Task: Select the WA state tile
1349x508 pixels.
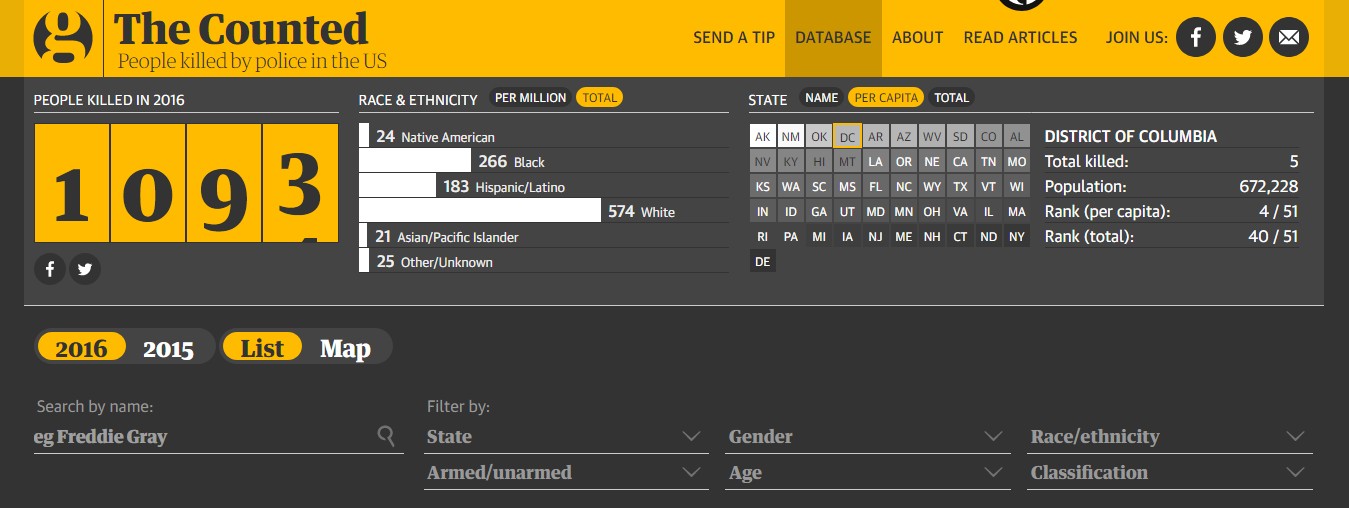Action: click(791, 186)
